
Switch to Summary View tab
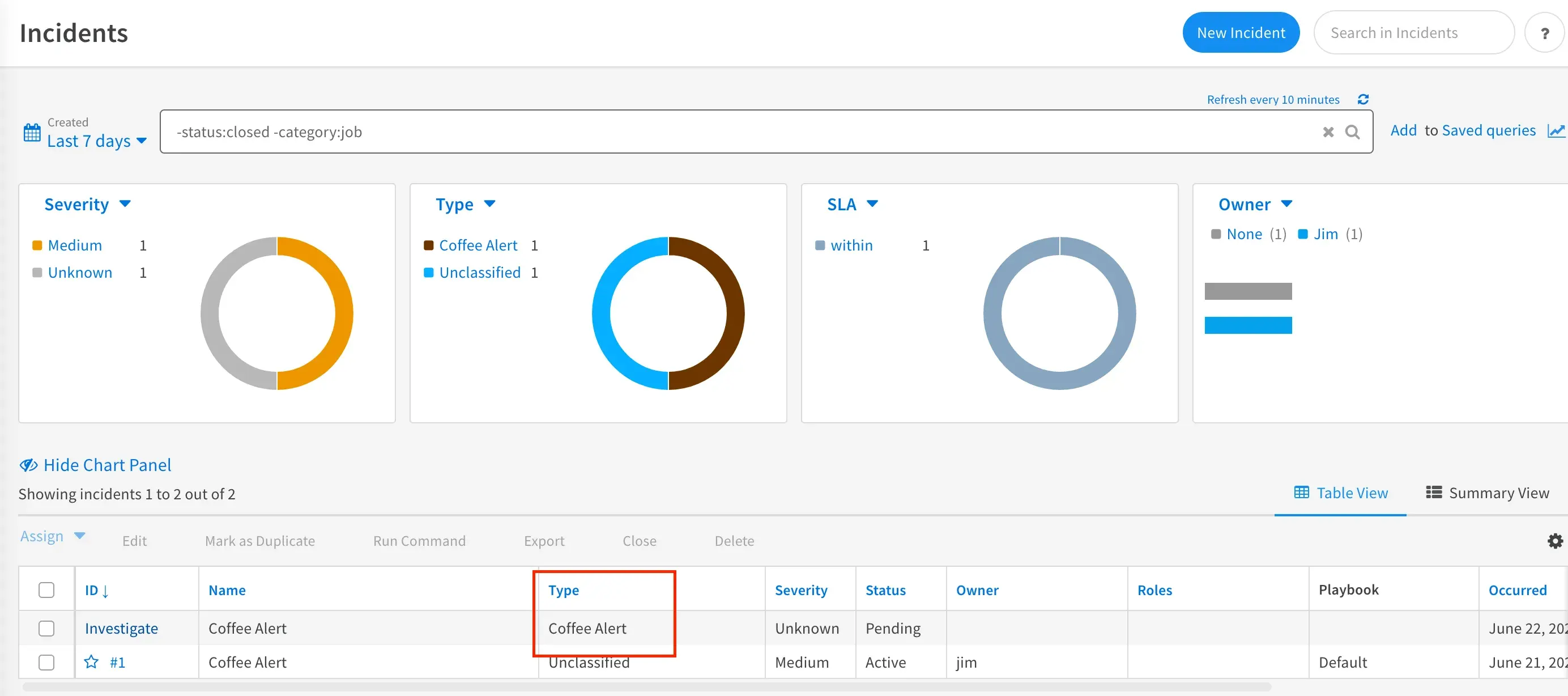tap(1487, 493)
